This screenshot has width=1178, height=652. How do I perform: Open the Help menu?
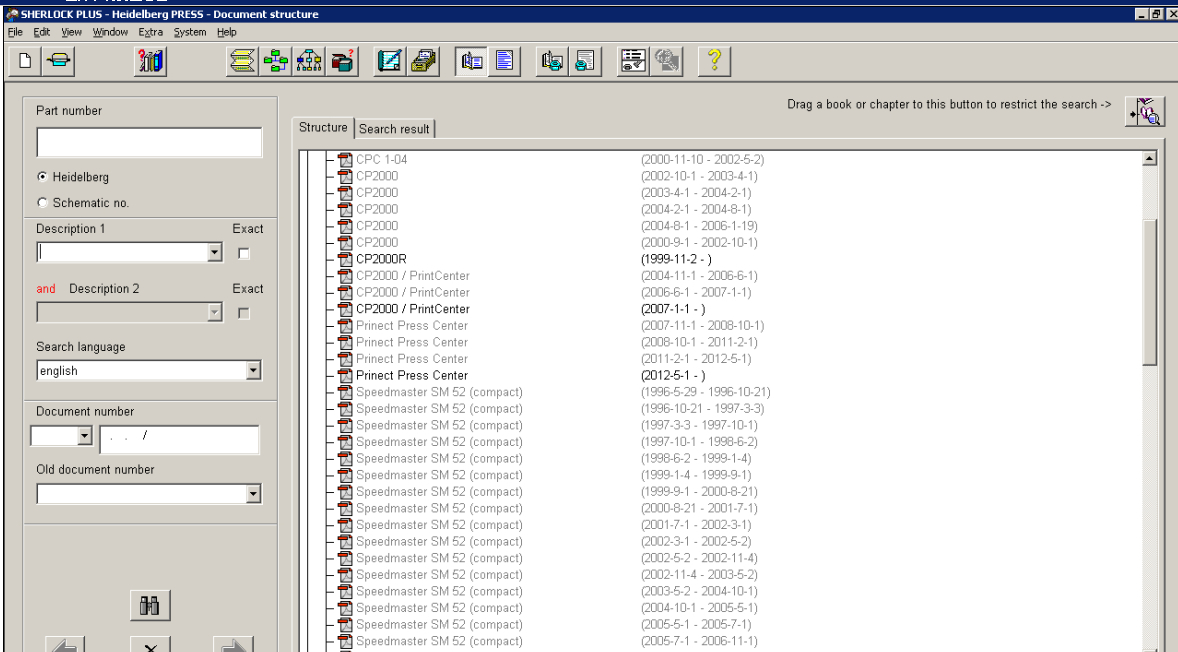pos(227,32)
